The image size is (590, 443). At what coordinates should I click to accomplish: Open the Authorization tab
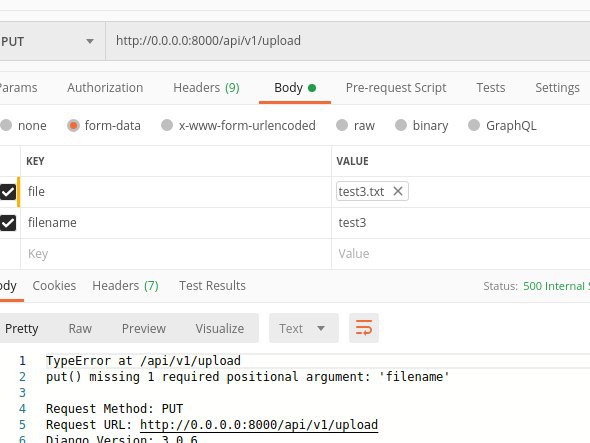point(105,88)
